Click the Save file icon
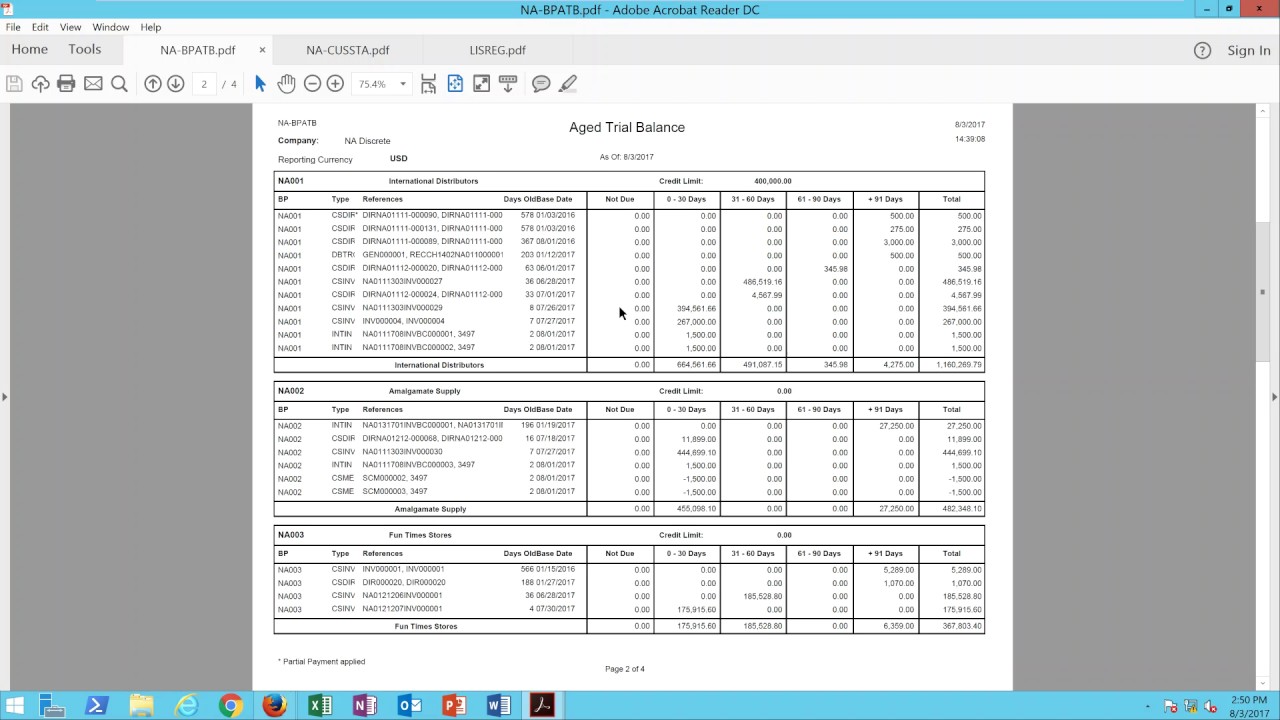 (x=14, y=84)
